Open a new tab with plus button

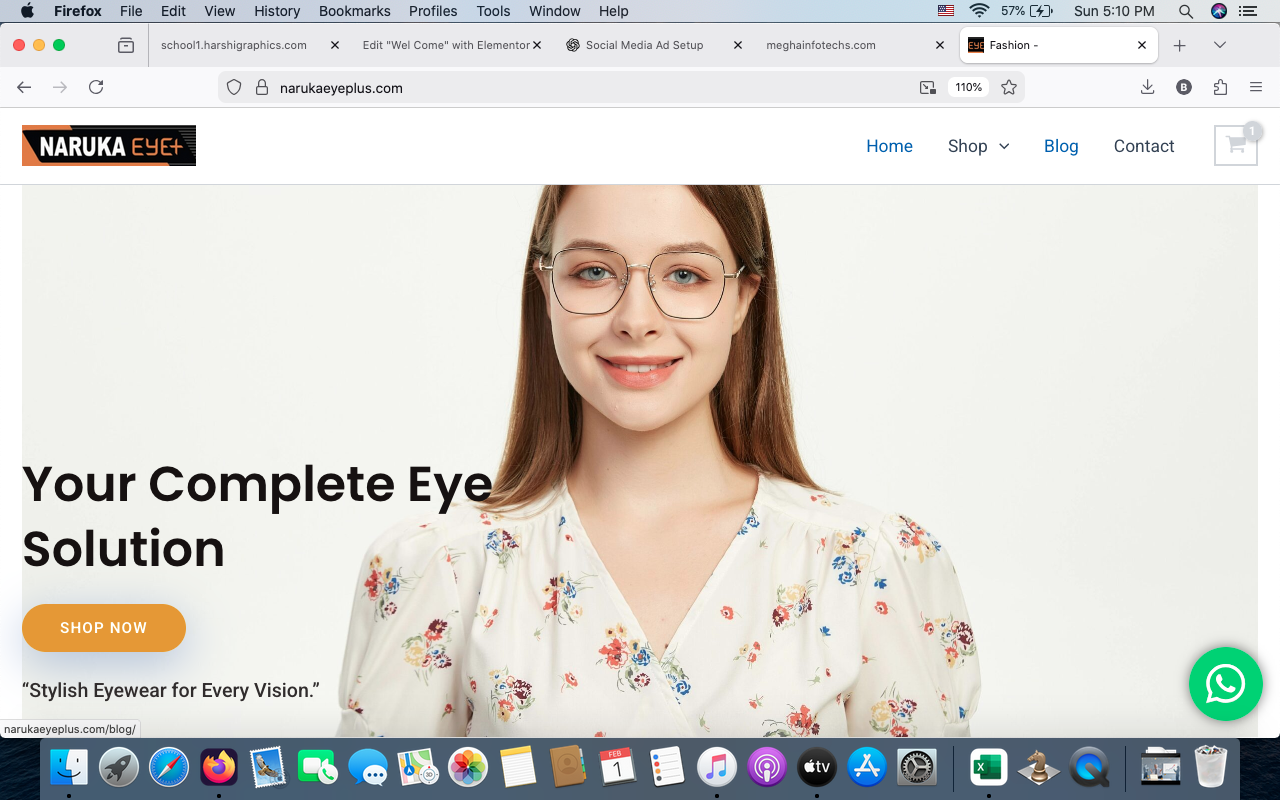[1180, 45]
